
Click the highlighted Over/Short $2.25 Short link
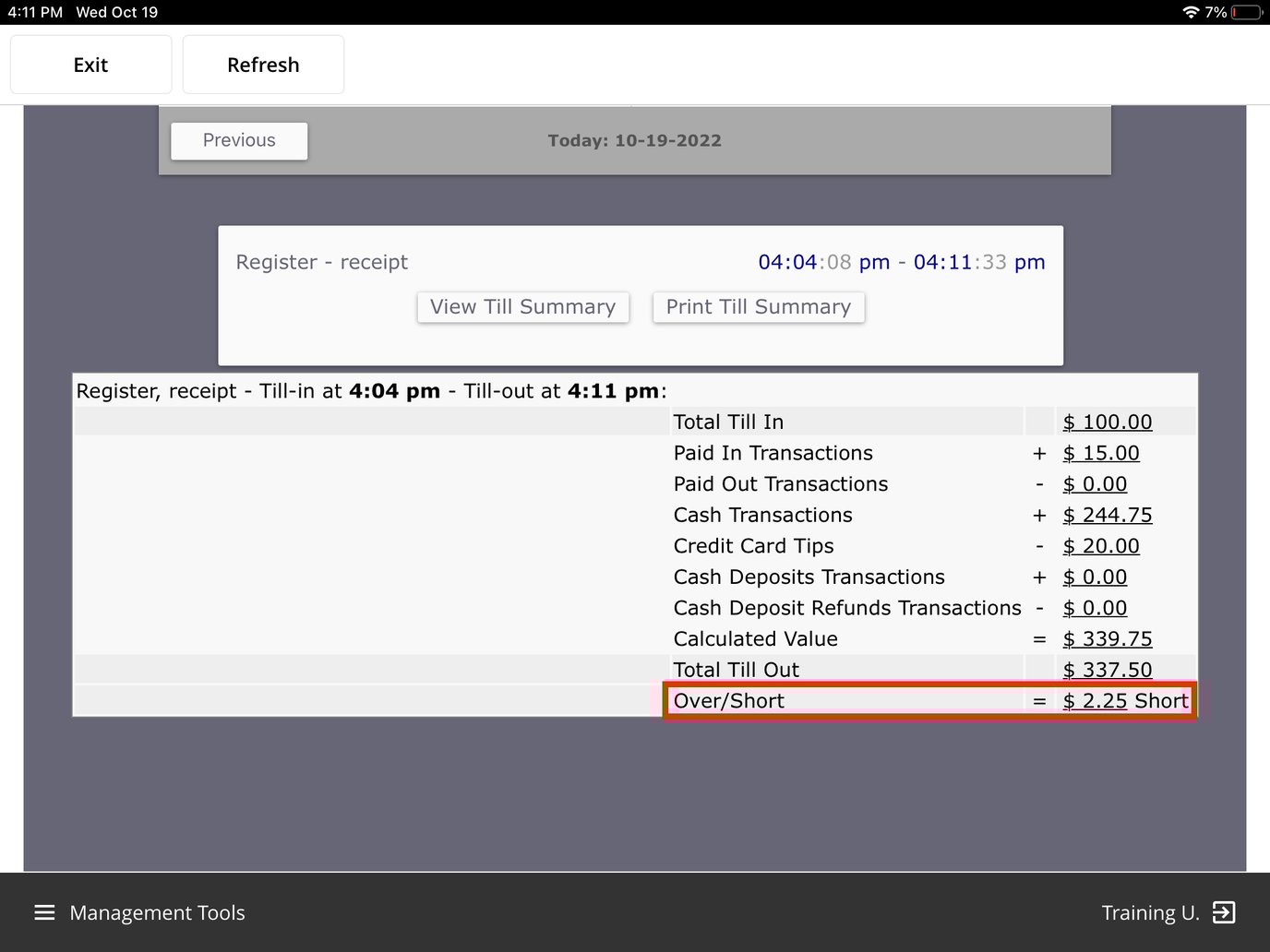pyautogui.click(x=1096, y=700)
